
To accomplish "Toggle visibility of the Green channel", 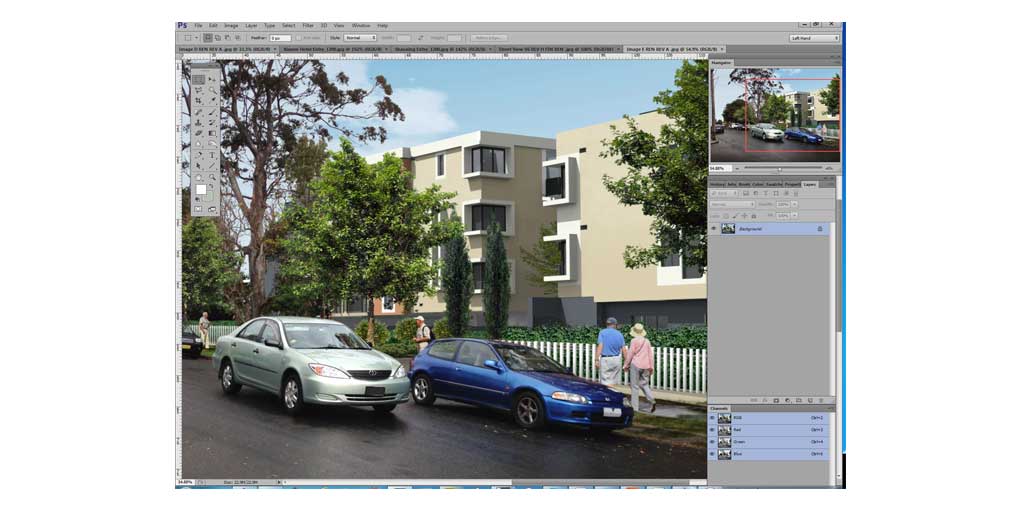I will [x=712, y=442].
